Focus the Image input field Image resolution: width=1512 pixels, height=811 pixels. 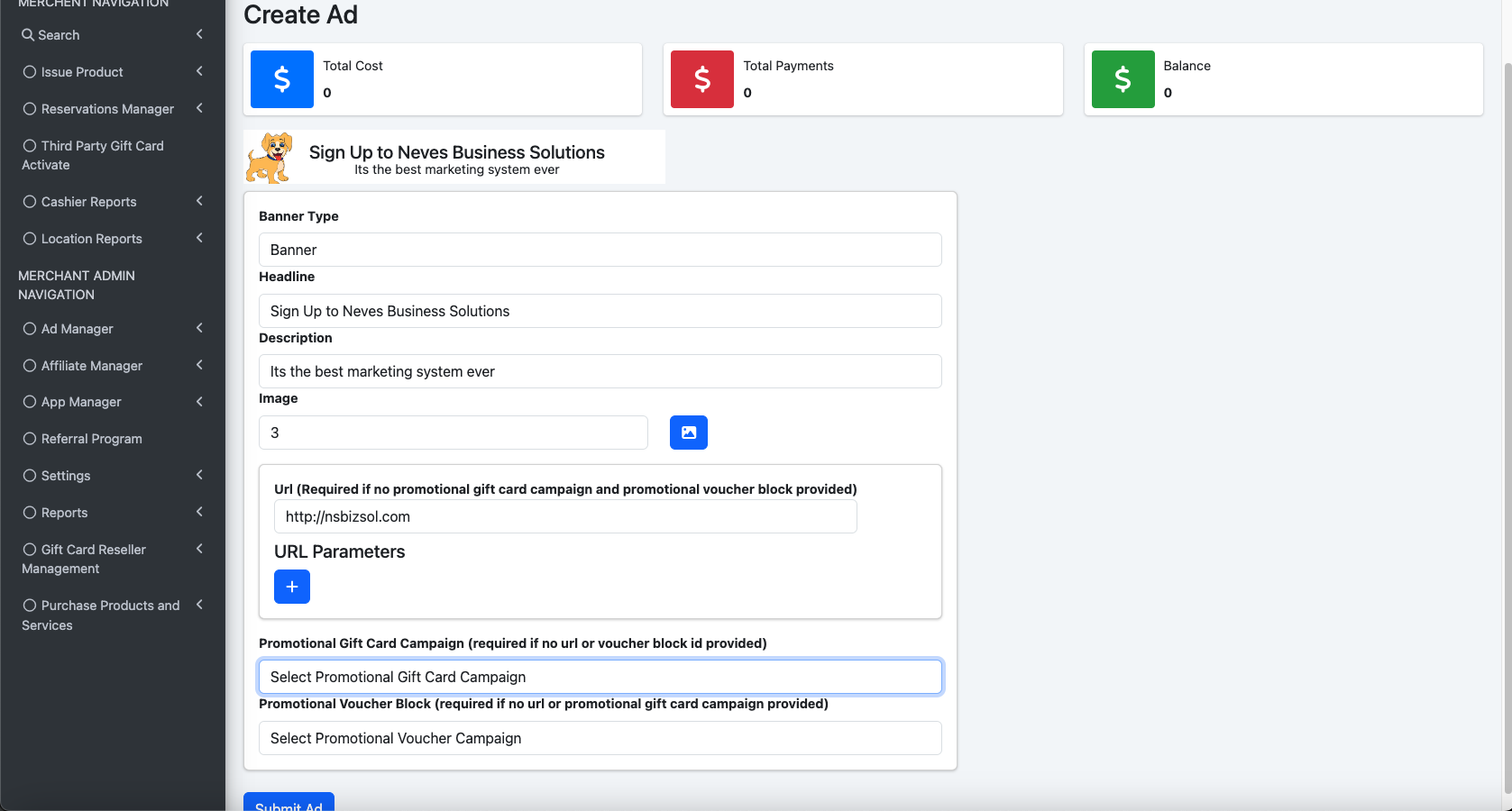point(454,433)
